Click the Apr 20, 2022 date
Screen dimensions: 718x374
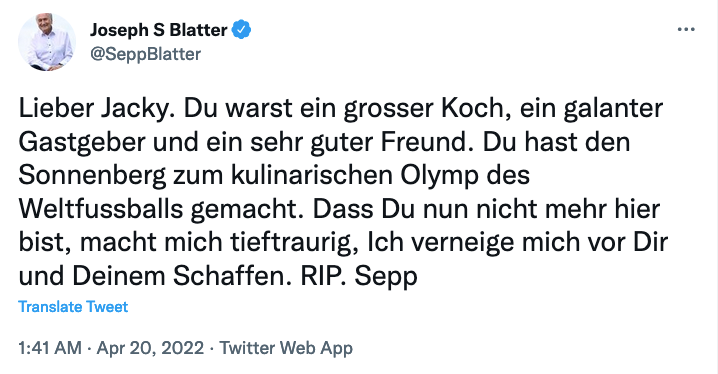click(x=150, y=348)
